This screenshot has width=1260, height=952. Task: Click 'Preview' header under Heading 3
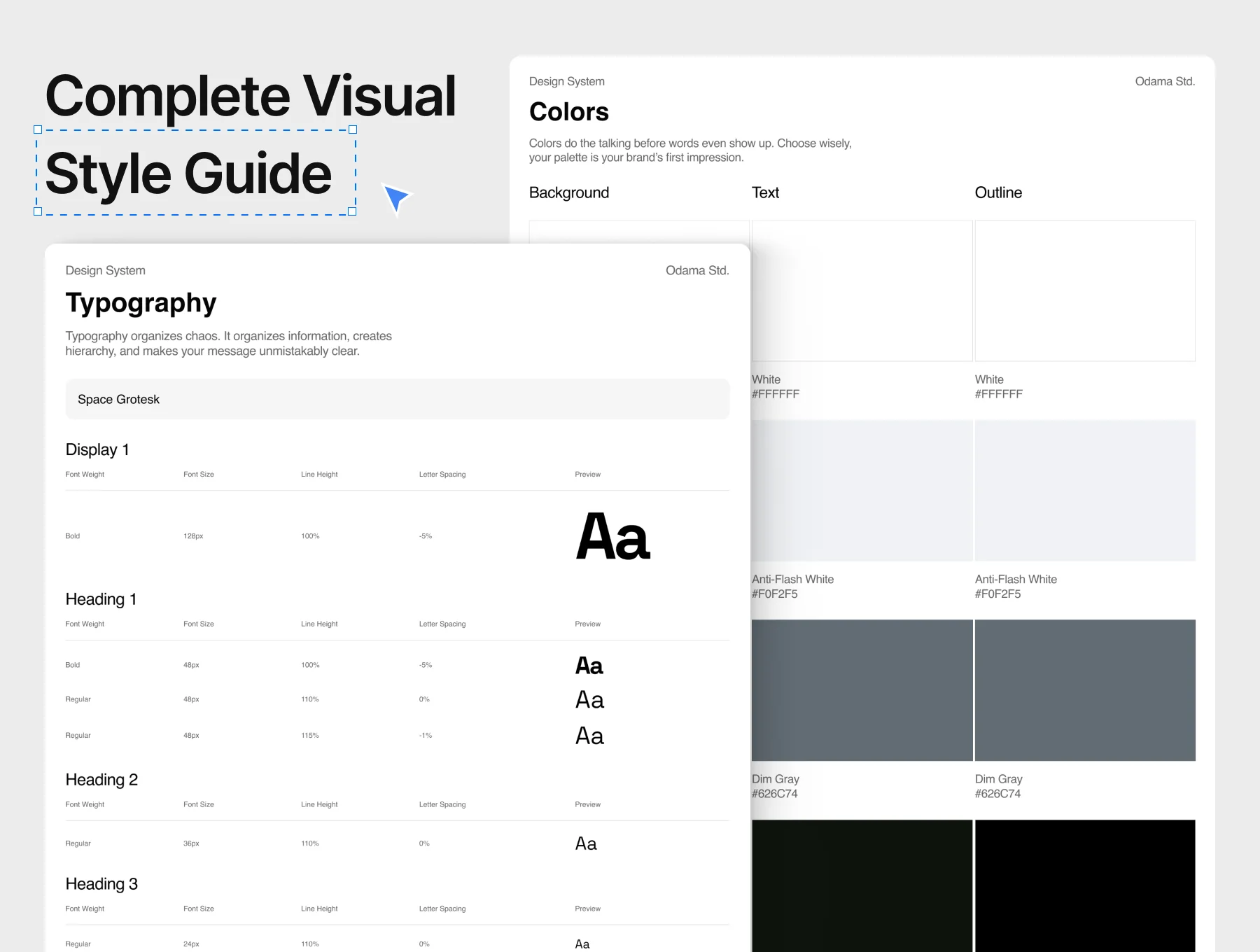pyautogui.click(x=588, y=909)
